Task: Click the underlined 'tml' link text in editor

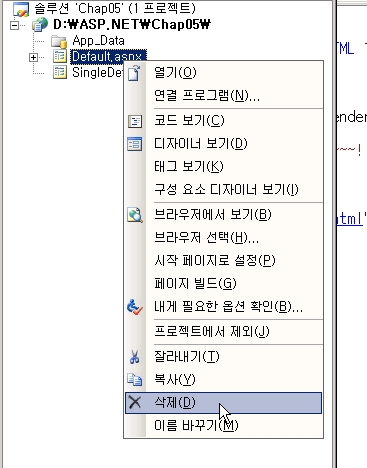Action: (349, 219)
